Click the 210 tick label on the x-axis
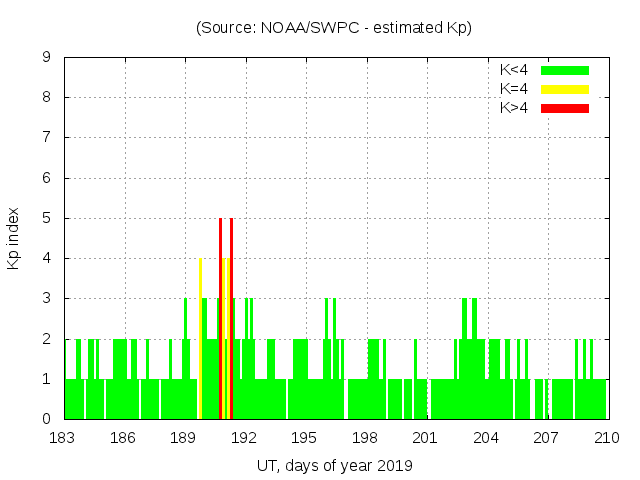 pyautogui.click(x=607, y=438)
